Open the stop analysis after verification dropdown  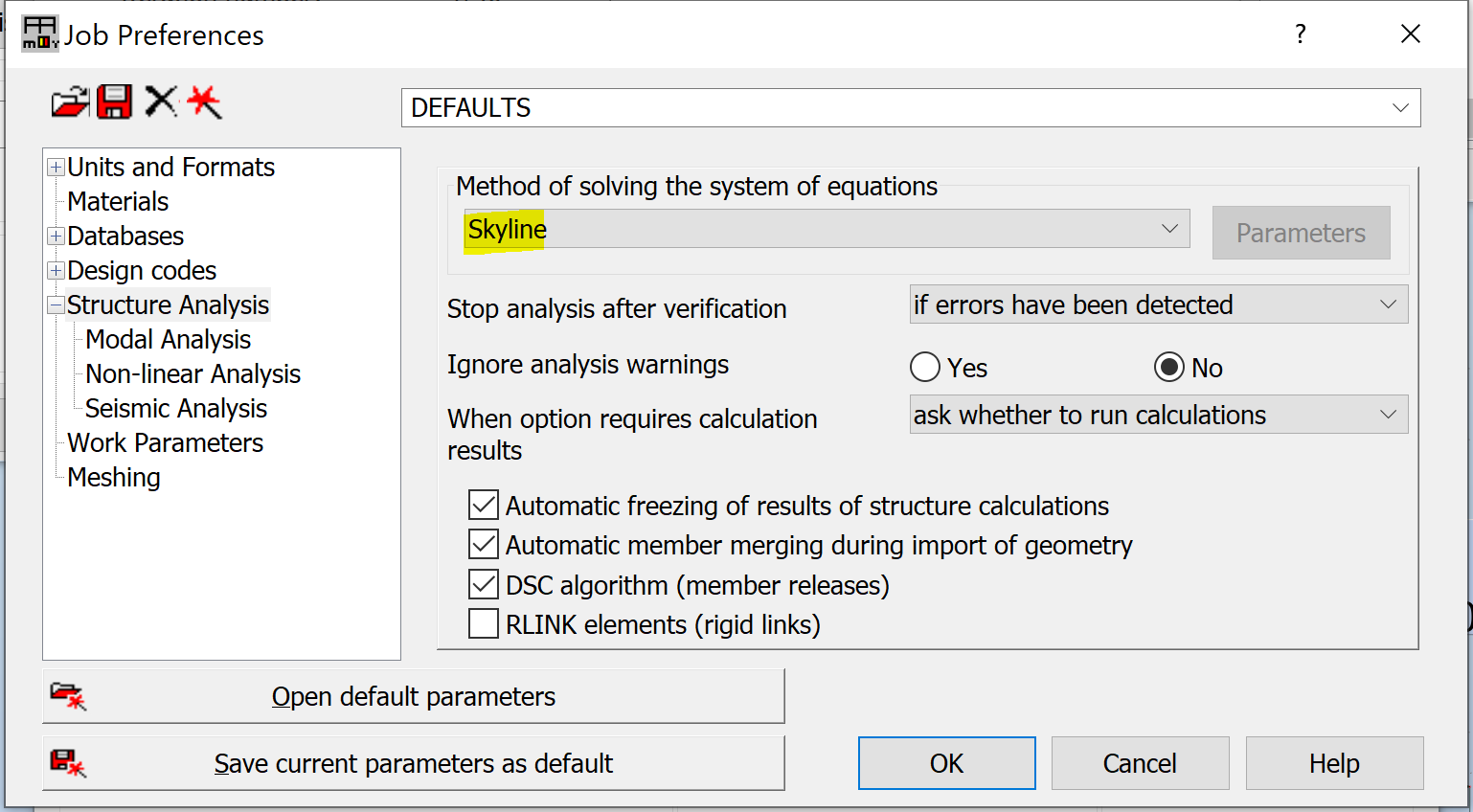tap(1390, 304)
